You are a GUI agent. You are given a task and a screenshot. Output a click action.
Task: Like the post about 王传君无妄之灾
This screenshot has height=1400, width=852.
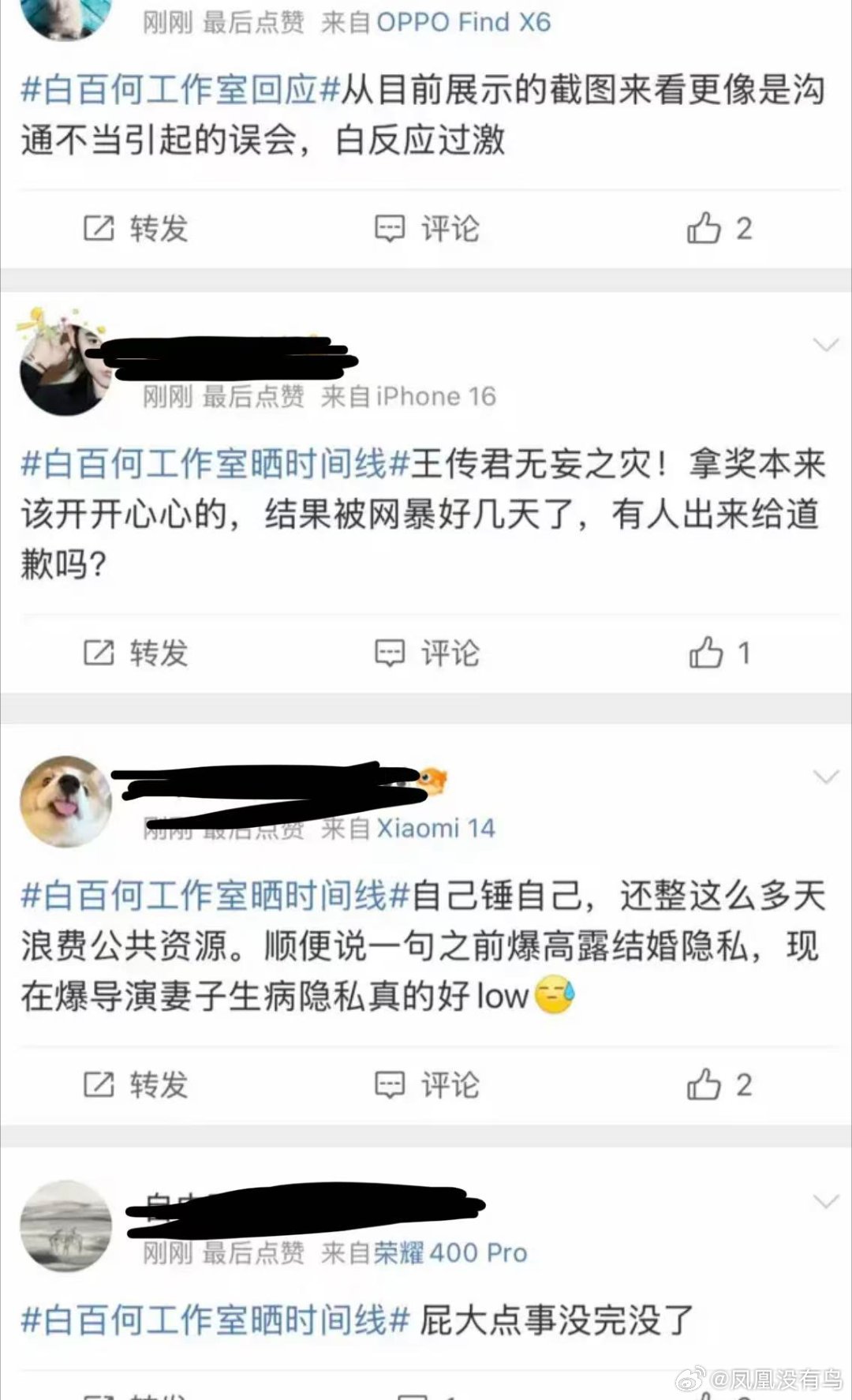tap(719, 653)
